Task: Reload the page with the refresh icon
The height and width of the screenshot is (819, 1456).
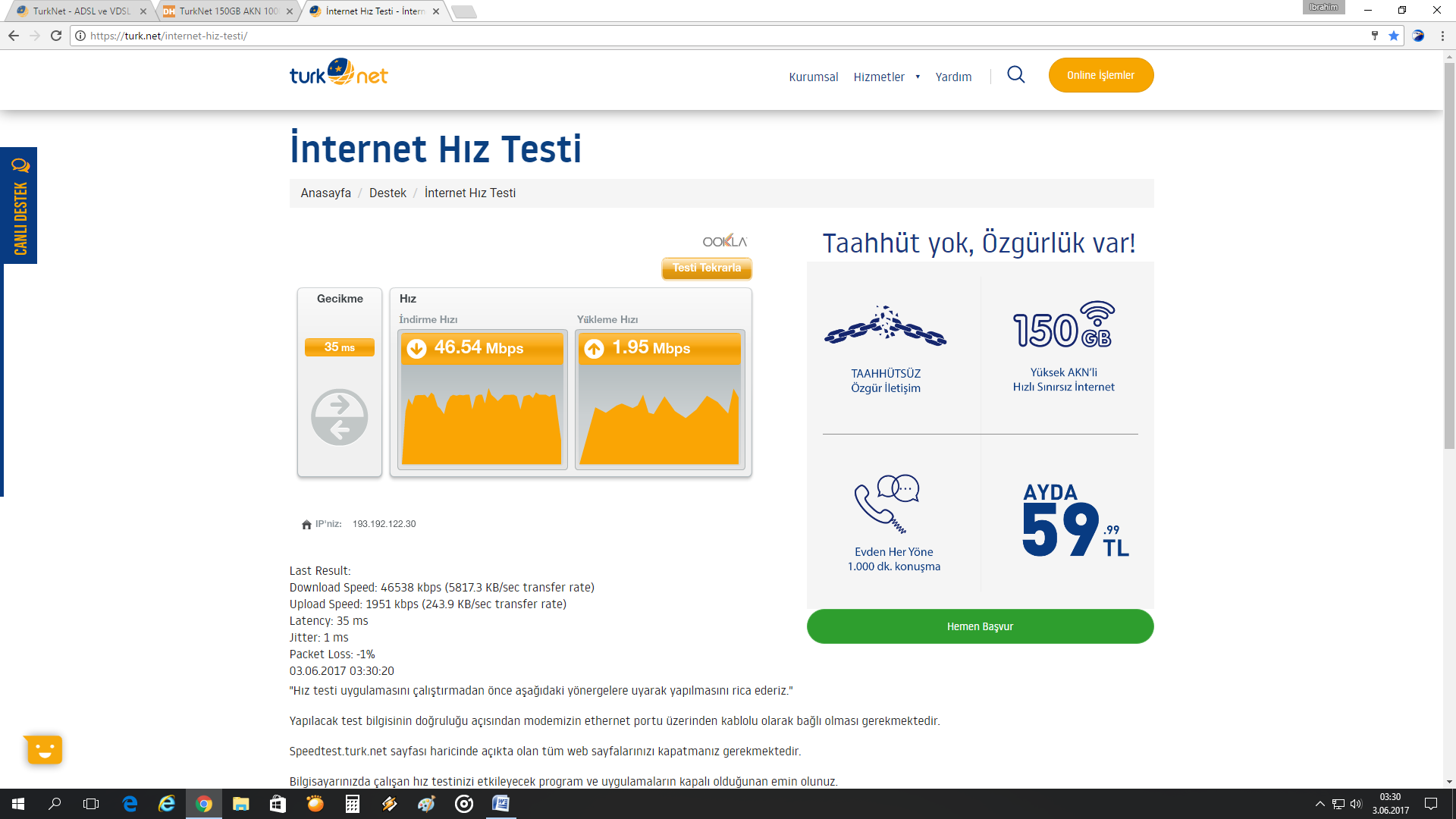Action: 56,36
